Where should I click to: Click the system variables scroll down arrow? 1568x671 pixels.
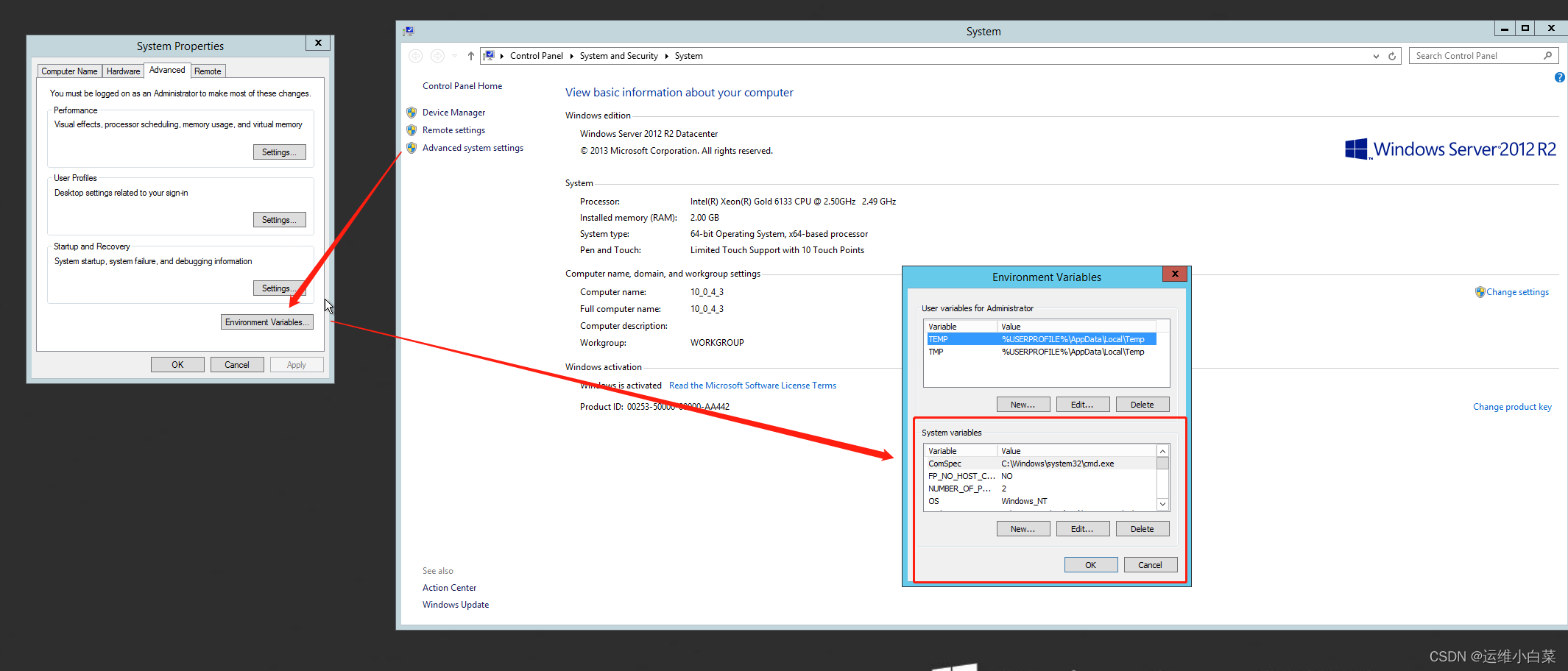(x=1162, y=504)
